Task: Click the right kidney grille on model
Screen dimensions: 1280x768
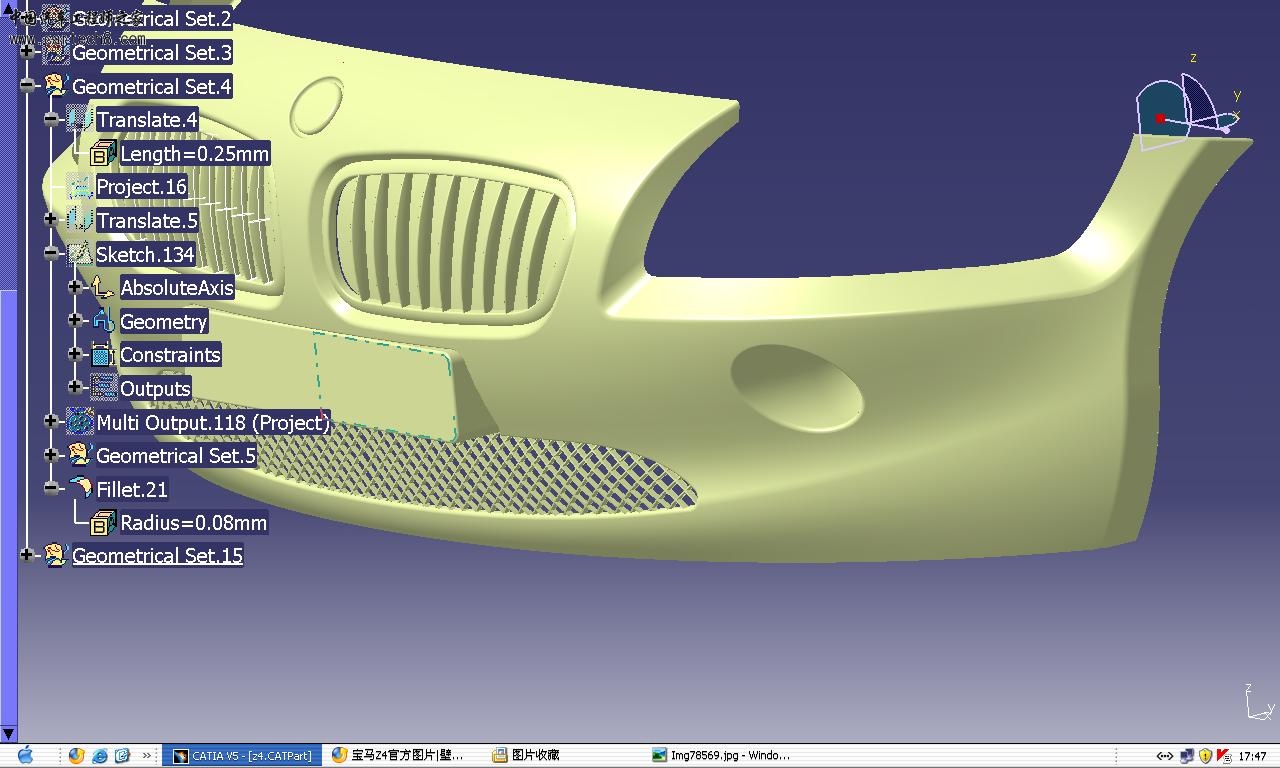Action: [x=451, y=242]
